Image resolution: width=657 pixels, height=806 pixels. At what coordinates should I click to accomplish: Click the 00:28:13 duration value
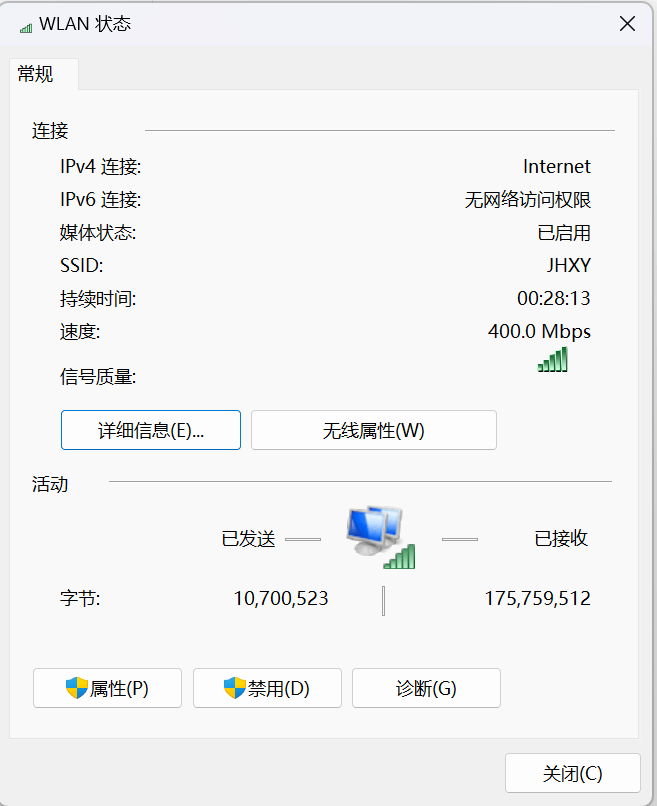tap(554, 298)
